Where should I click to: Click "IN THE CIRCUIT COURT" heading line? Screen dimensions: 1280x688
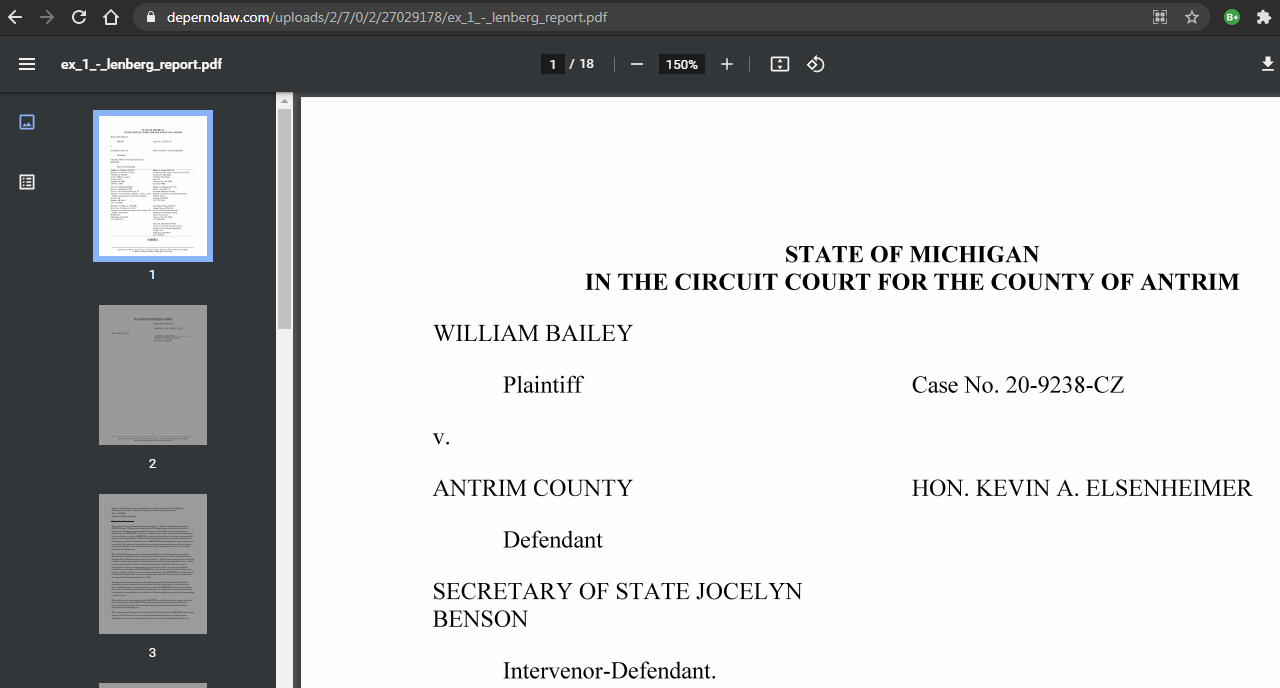(x=912, y=282)
